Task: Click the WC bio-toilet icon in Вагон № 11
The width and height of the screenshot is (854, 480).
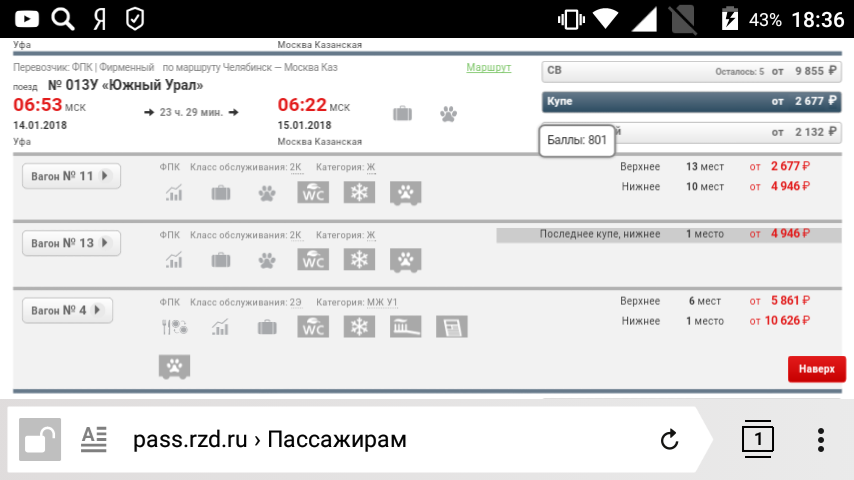Action: pos(314,193)
